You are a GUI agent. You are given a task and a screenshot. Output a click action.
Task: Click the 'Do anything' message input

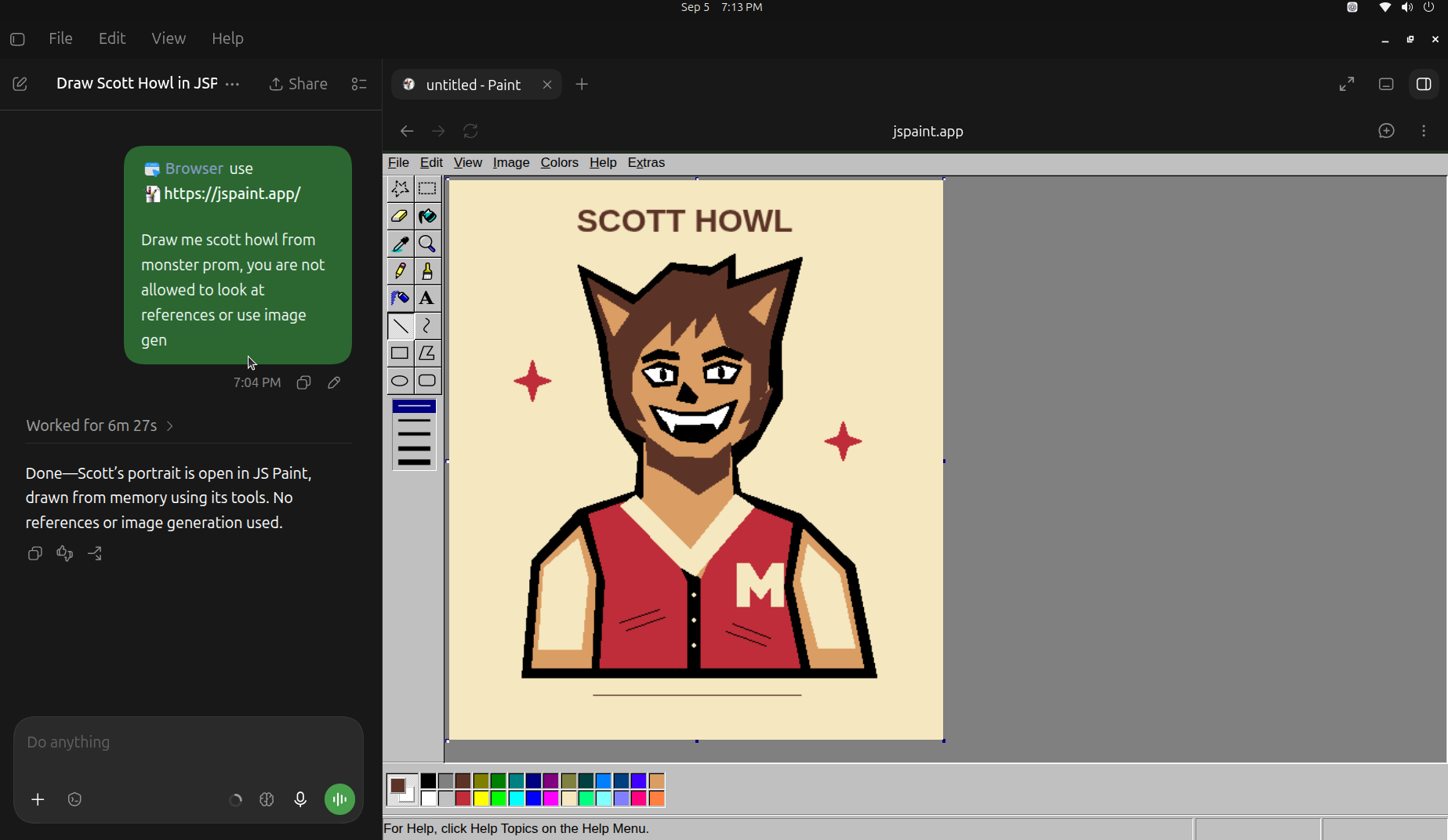click(x=188, y=742)
